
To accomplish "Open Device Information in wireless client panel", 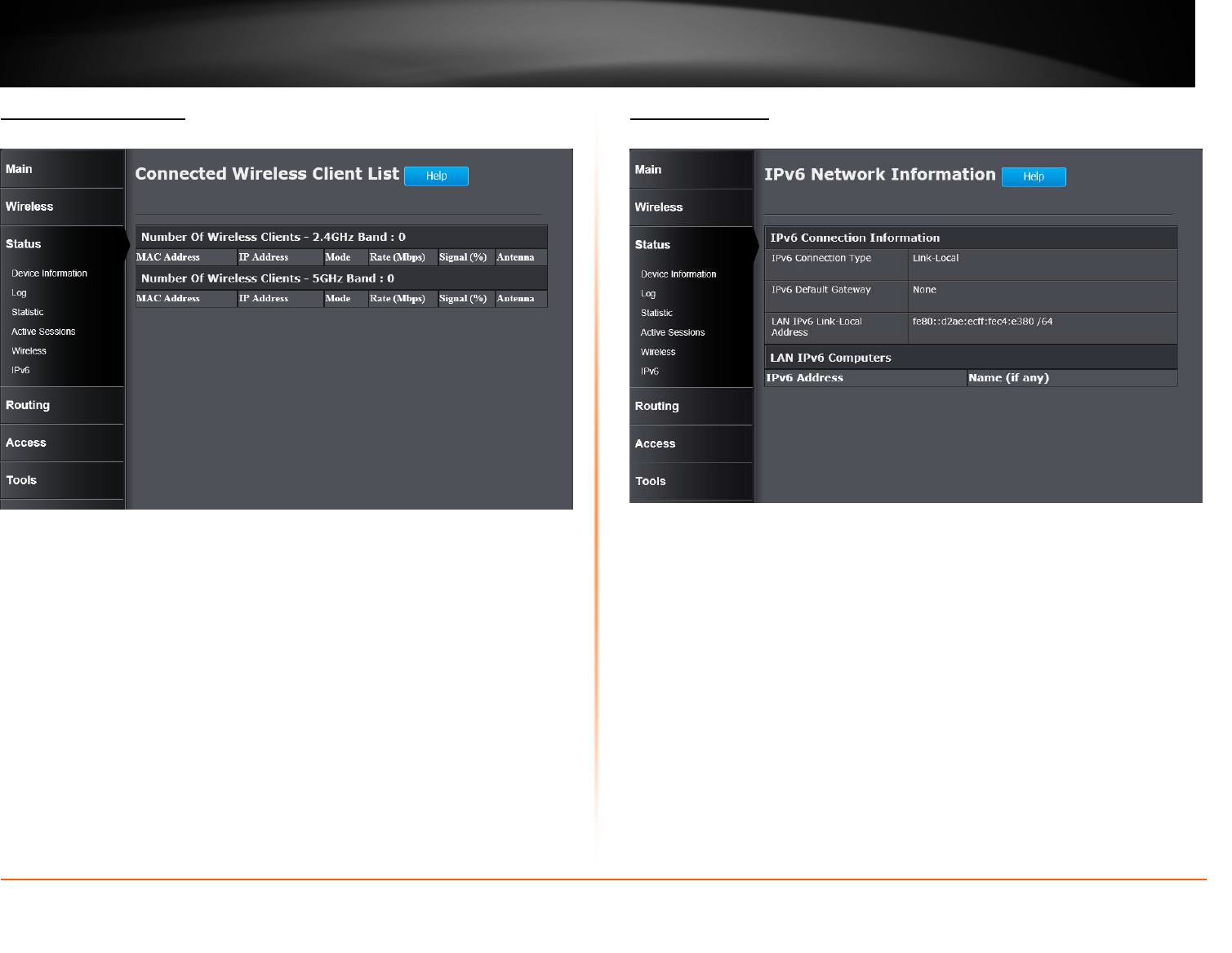I will (49, 274).
